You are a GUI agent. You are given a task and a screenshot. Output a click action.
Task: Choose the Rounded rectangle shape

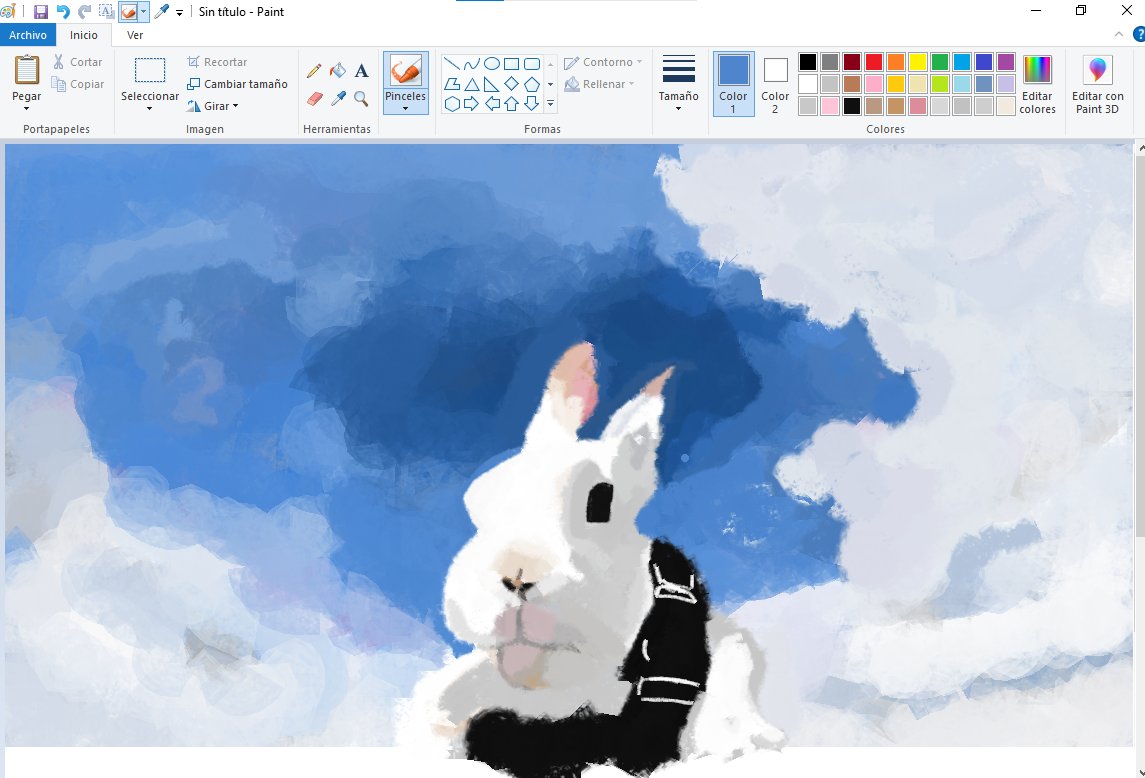coord(532,64)
